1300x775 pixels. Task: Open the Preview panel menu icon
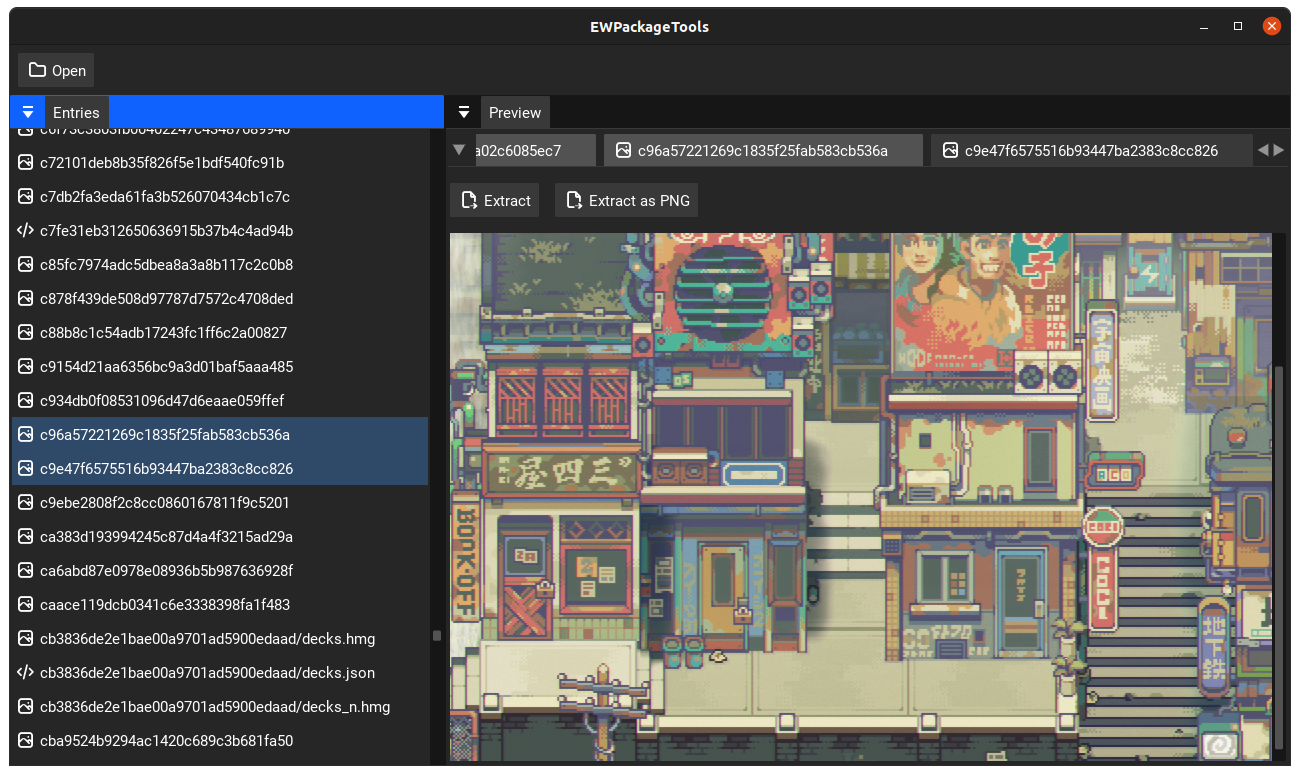[464, 112]
